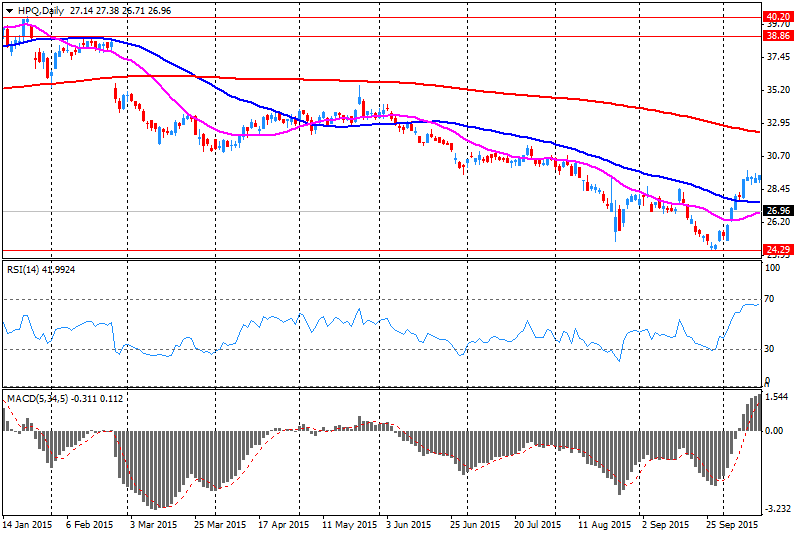This screenshot has width=801, height=533.
Task: Select the 20 Jul 2015 date label
Action: click(x=537, y=525)
